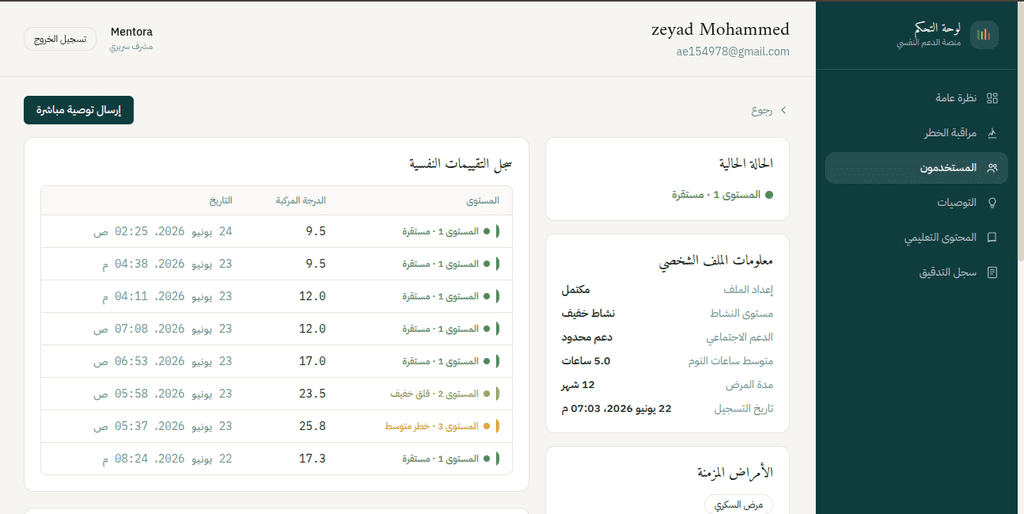Click الأمراض المزمنة heading
Image resolution: width=1024 pixels, height=514 pixels.
coord(735,473)
